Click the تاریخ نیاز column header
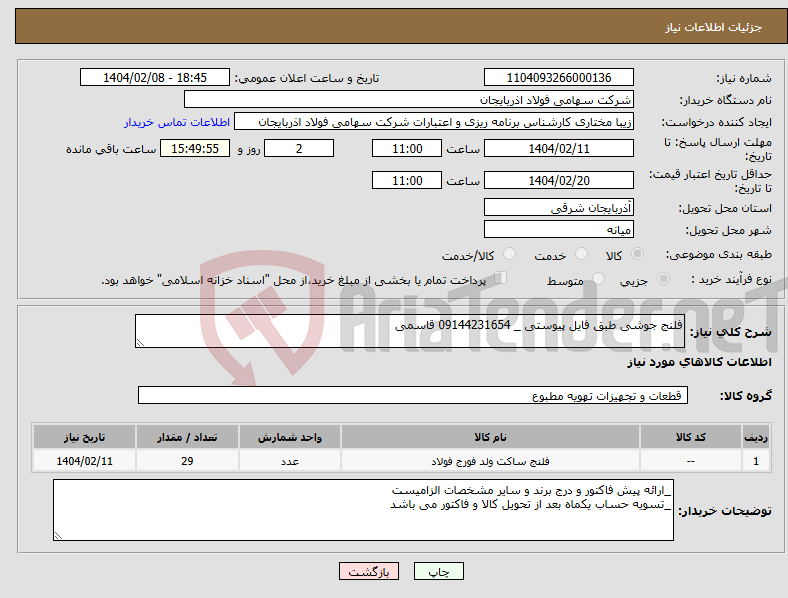The height and width of the screenshot is (598, 788). (x=84, y=437)
